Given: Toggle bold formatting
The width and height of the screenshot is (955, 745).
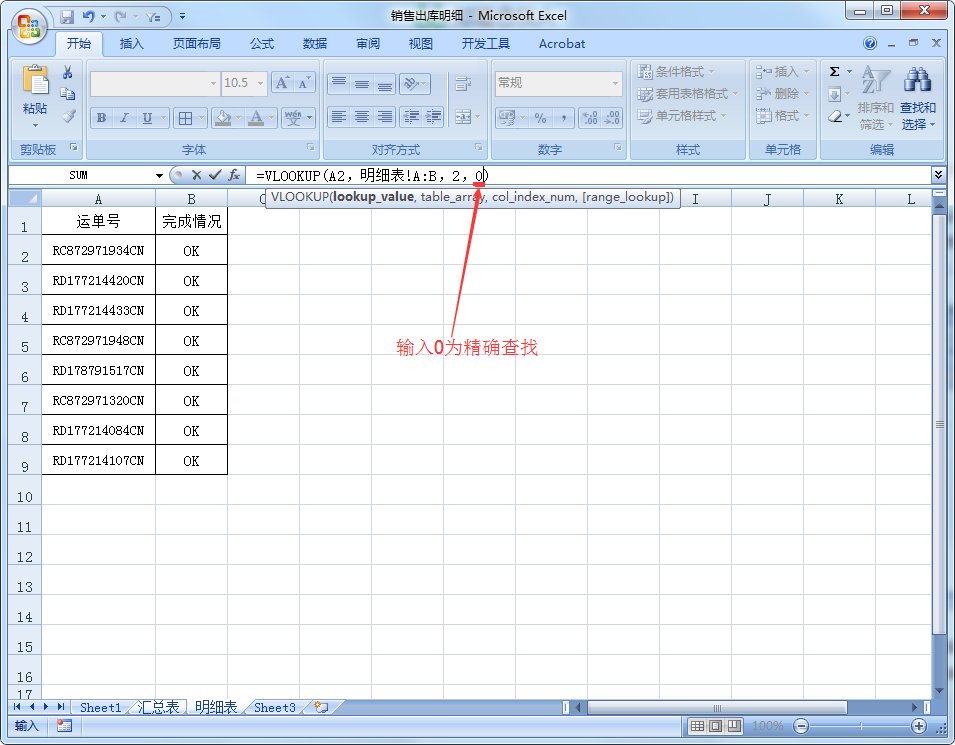Looking at the screenshot, I should (x=101, y=118).
